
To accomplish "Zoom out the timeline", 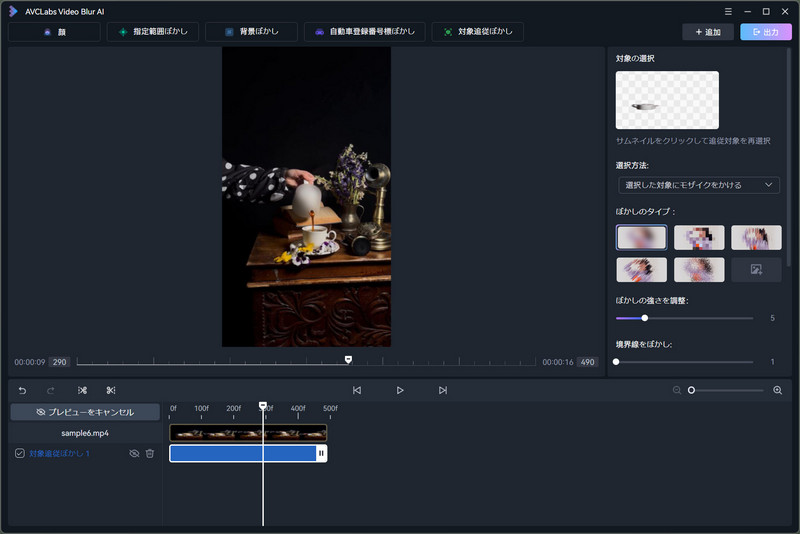I will click(x=677, y=390).
